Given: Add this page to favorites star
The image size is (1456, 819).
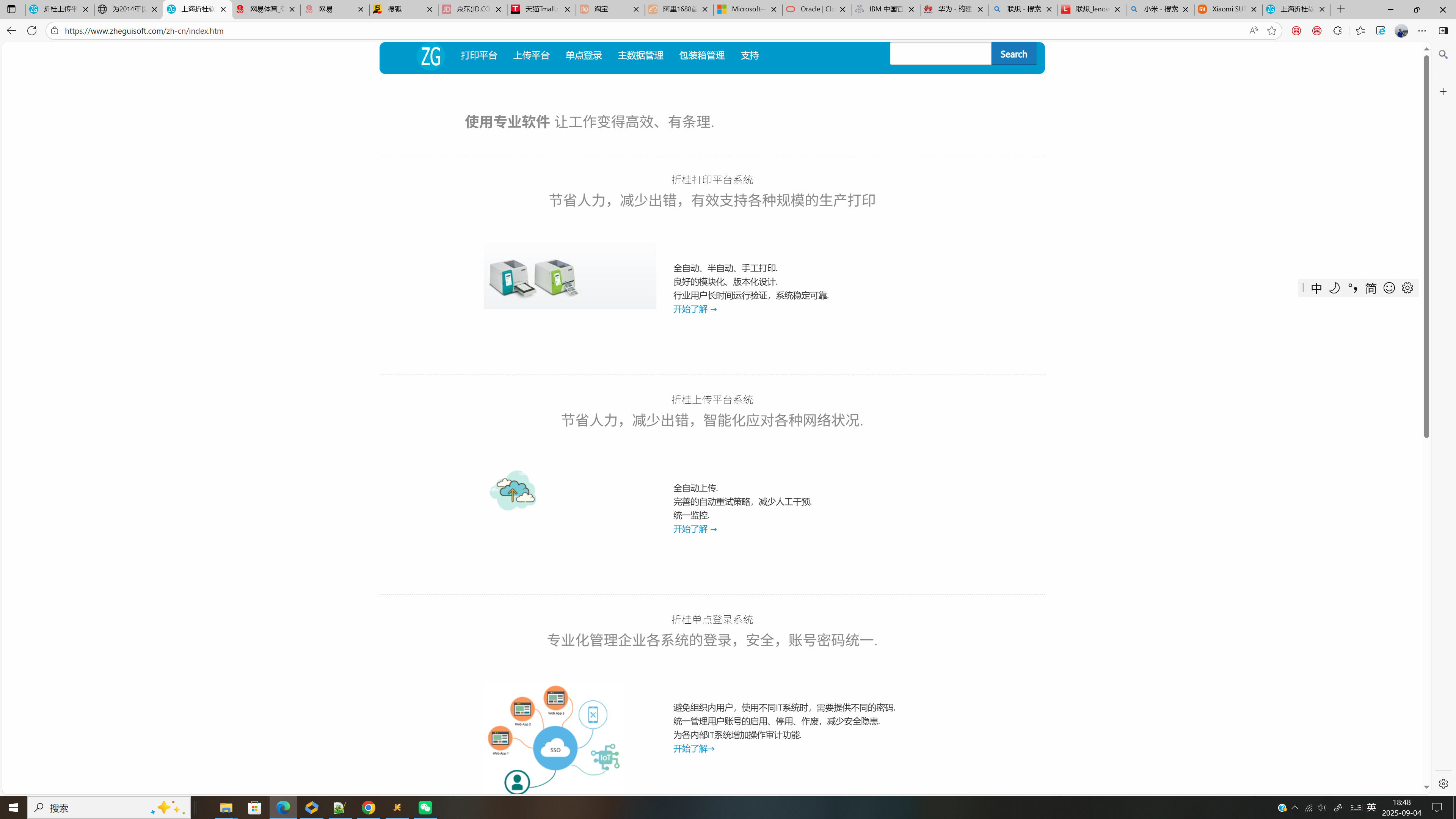Looking at the screenshot, I should 1272,30.
